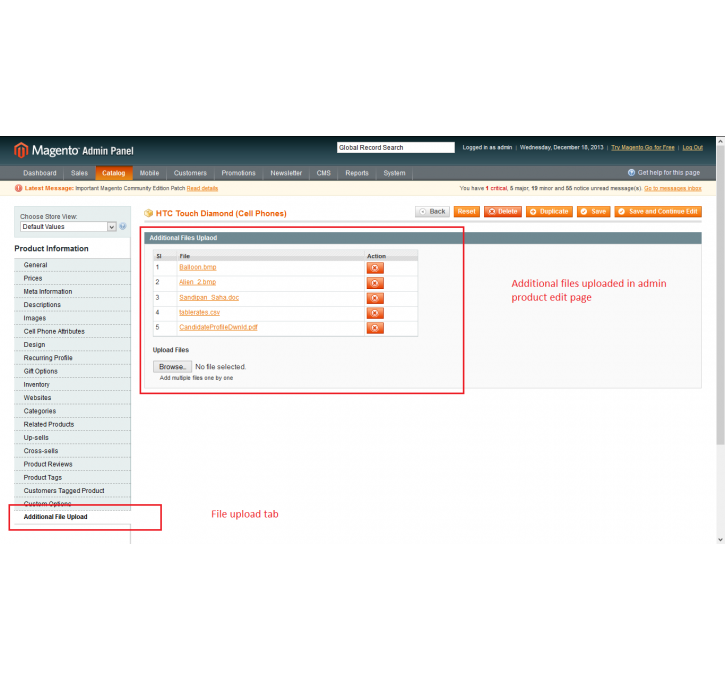Click the store view help icon

(x=123, y=227)
